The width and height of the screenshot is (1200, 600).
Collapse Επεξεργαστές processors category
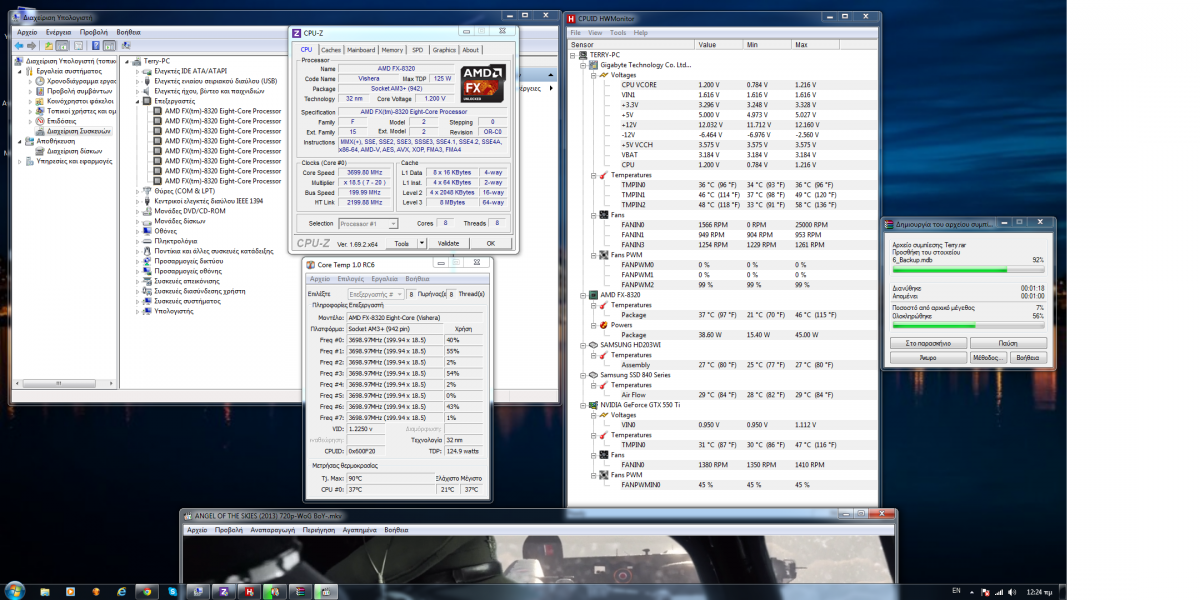coord(137,101)
